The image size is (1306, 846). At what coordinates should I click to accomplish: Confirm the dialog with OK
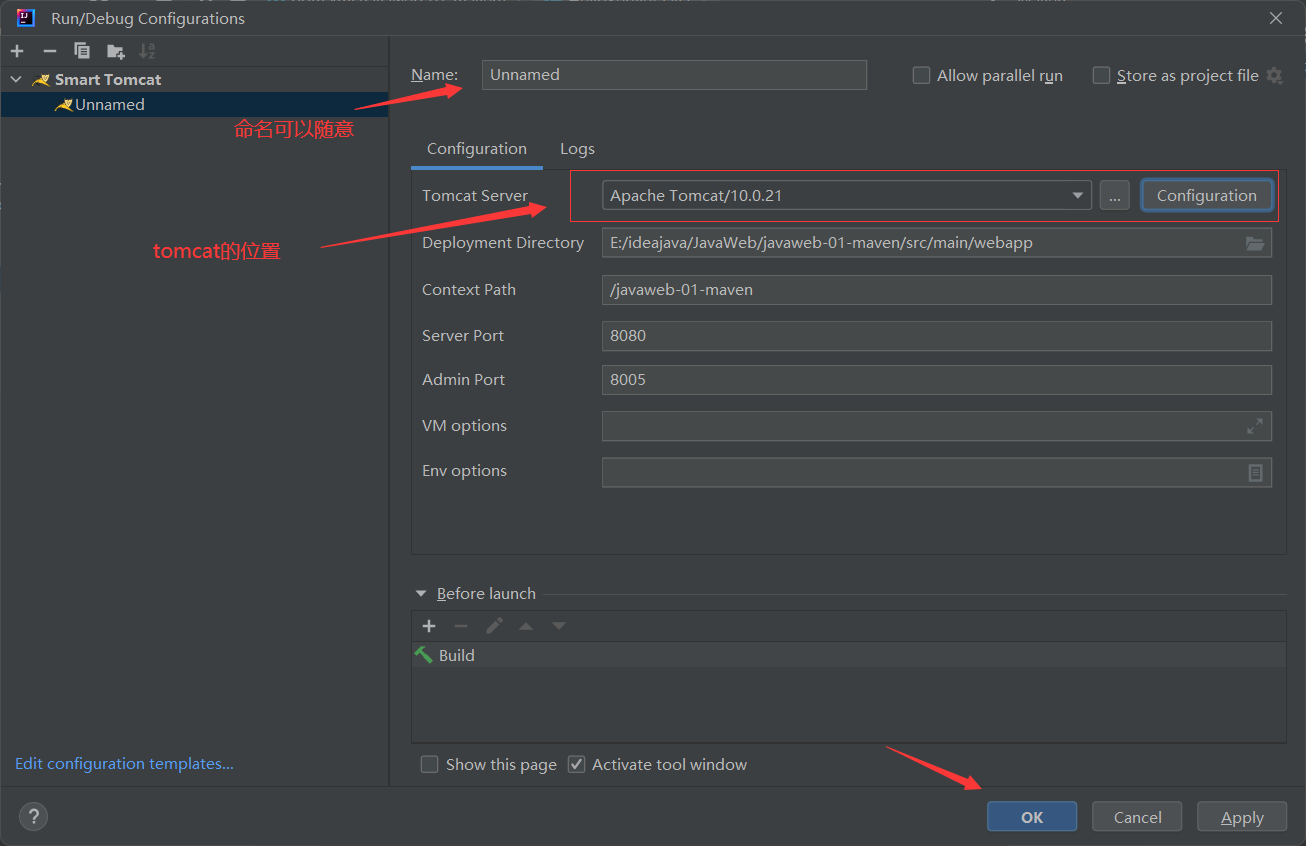pos(1032,817)
